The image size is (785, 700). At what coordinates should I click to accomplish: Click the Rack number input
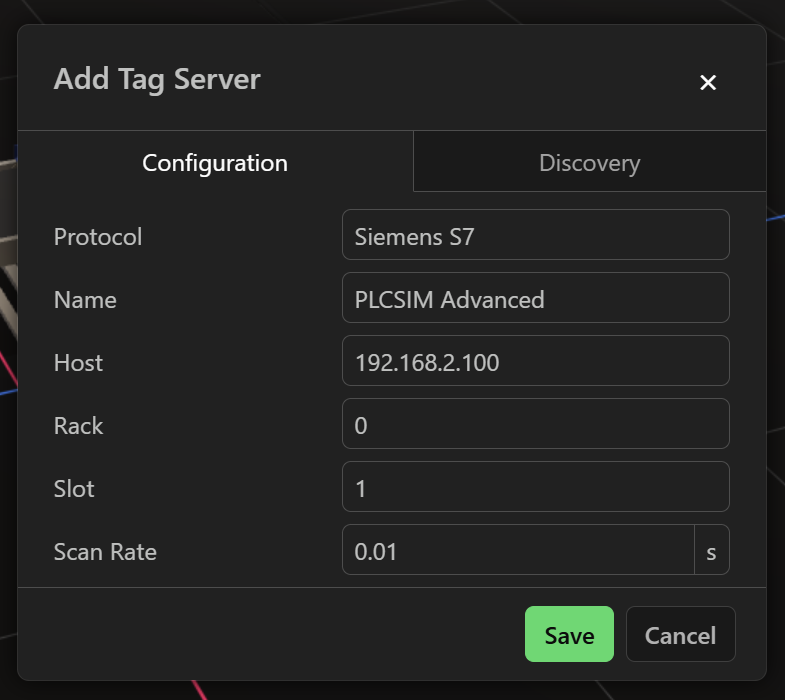point(535,424)
